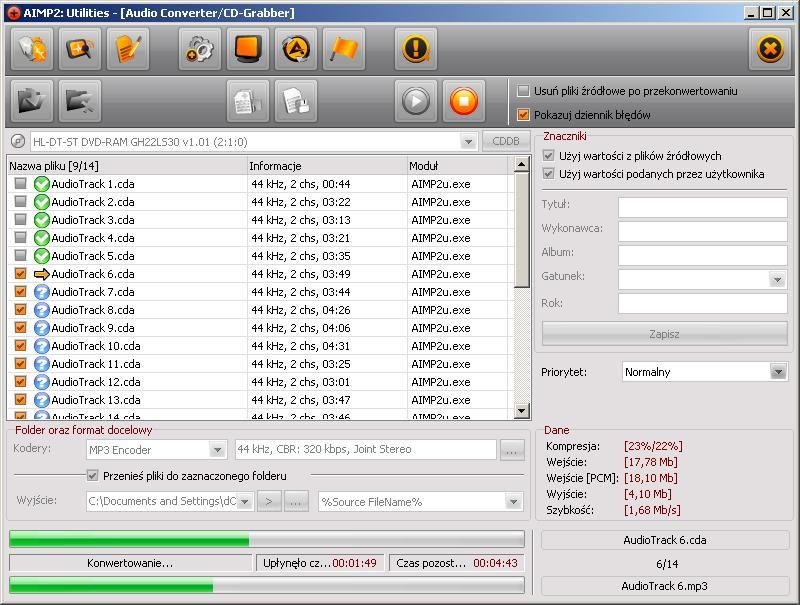Click the green checkmark on AudioTrack 5.cda
This screenshot has width=800, height=605.
[41, 256]
